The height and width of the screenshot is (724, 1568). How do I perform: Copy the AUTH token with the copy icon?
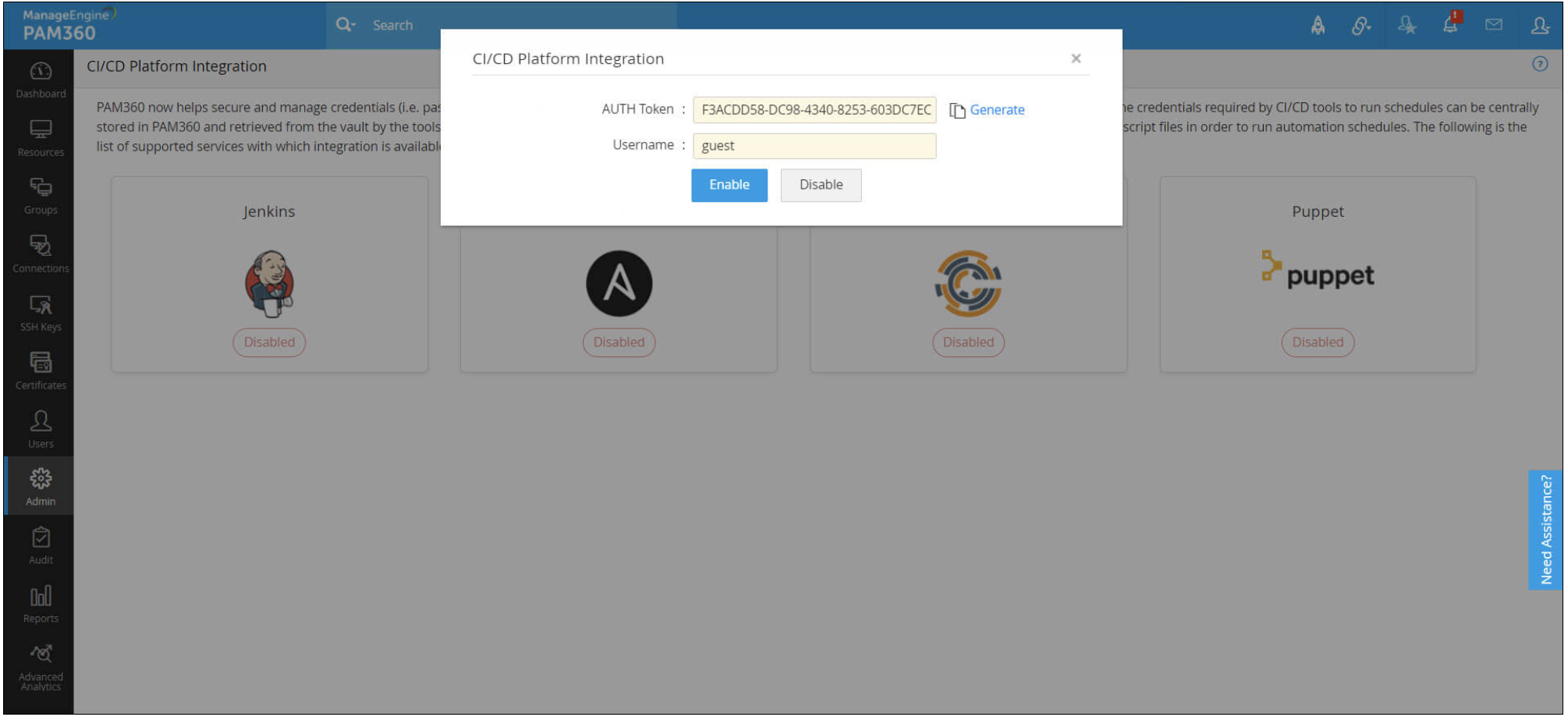click(x=957, y=111)
